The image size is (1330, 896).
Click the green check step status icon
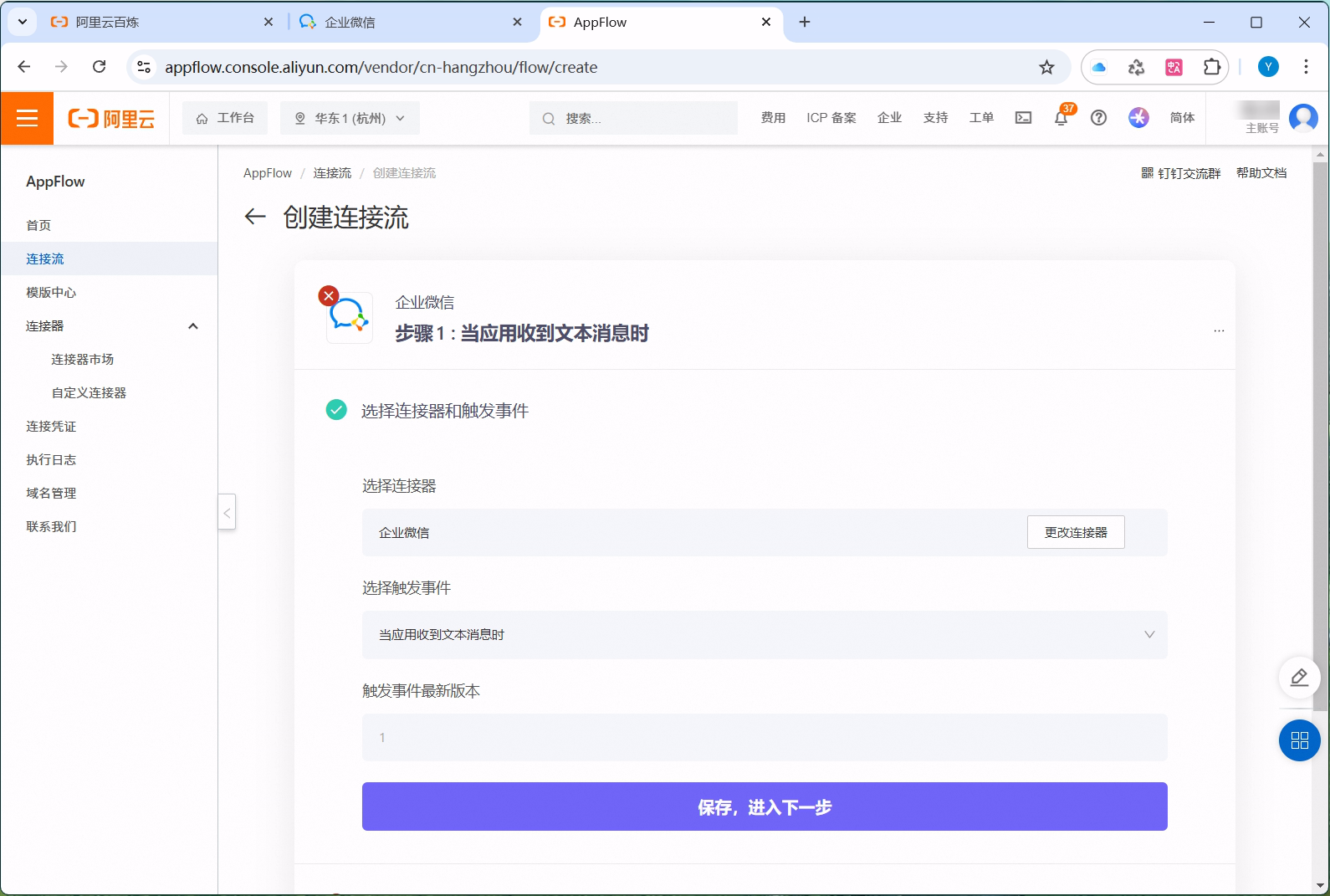coord(336,410)
